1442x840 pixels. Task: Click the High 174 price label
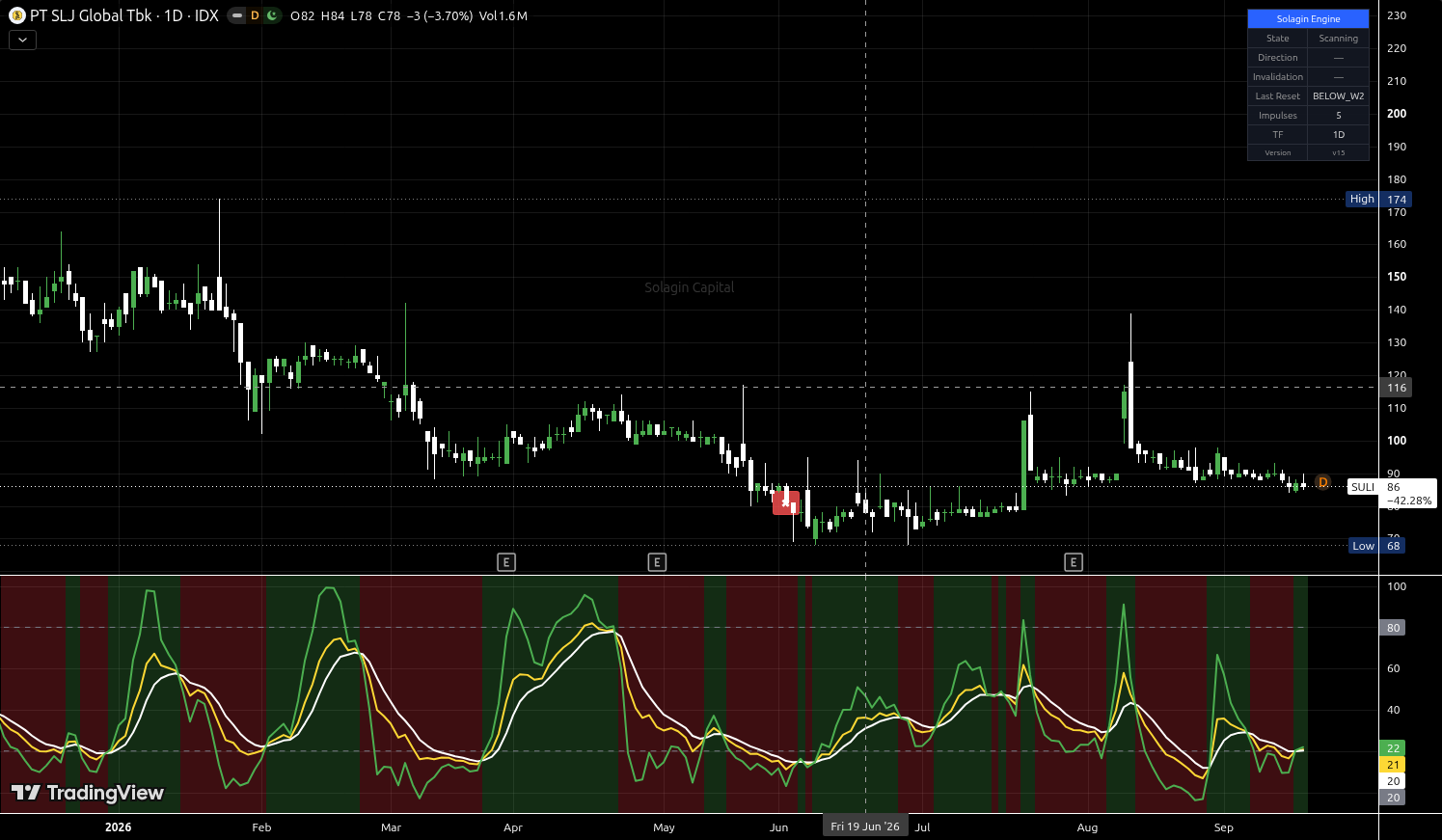1379,200
